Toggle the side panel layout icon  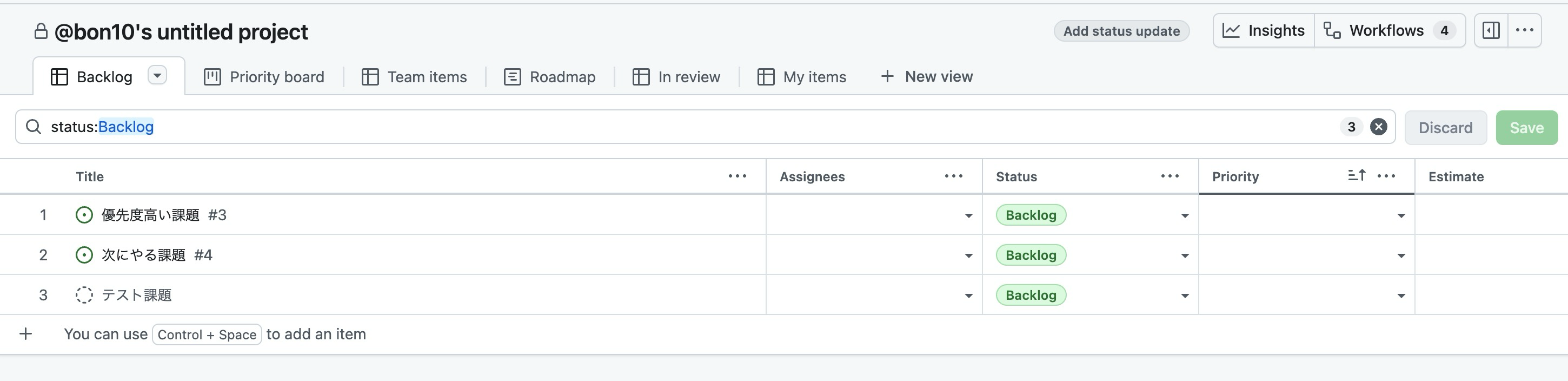(x=1491, y=30)
